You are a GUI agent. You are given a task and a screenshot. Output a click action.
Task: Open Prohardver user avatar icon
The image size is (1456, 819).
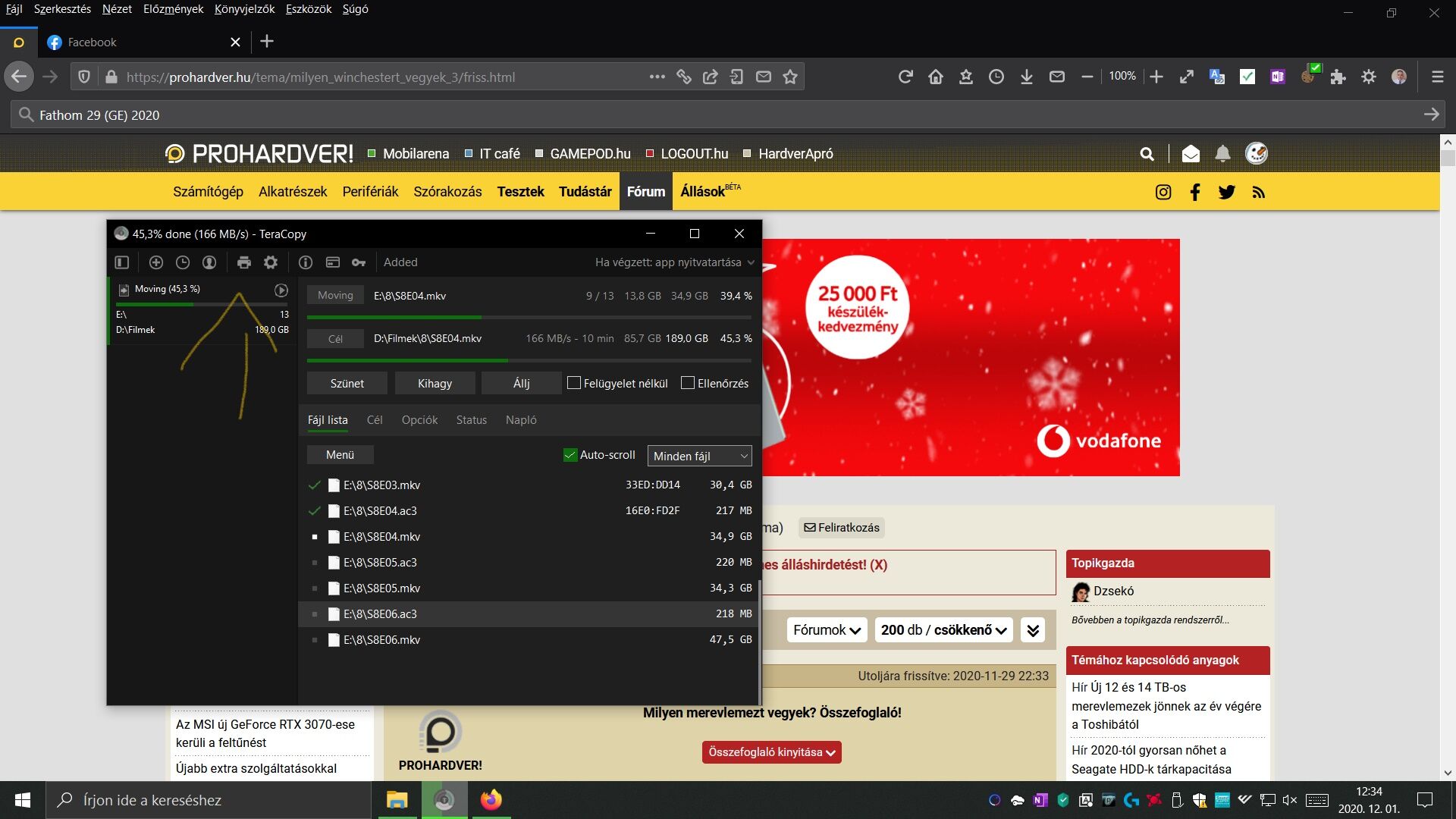coord(1257,153)
